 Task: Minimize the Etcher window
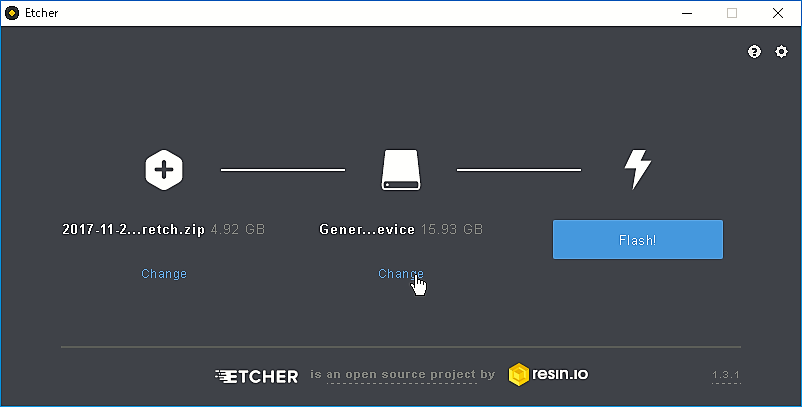(x=687, y=13)
